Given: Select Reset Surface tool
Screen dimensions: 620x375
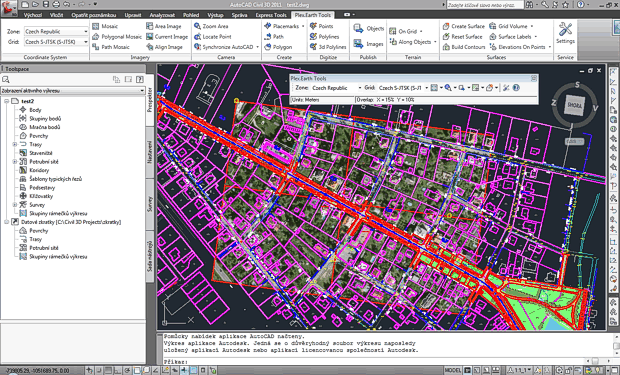Looking at the screenshot, I should coord(462,36).
